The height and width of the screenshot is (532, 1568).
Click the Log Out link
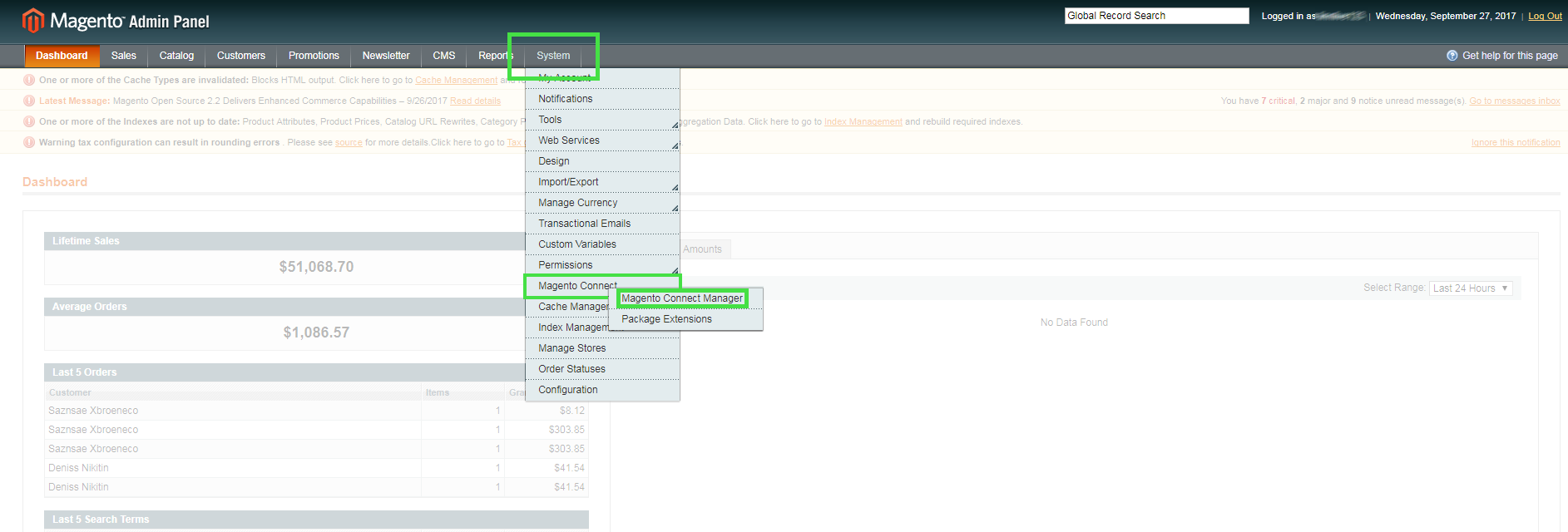click(1545, 16)
